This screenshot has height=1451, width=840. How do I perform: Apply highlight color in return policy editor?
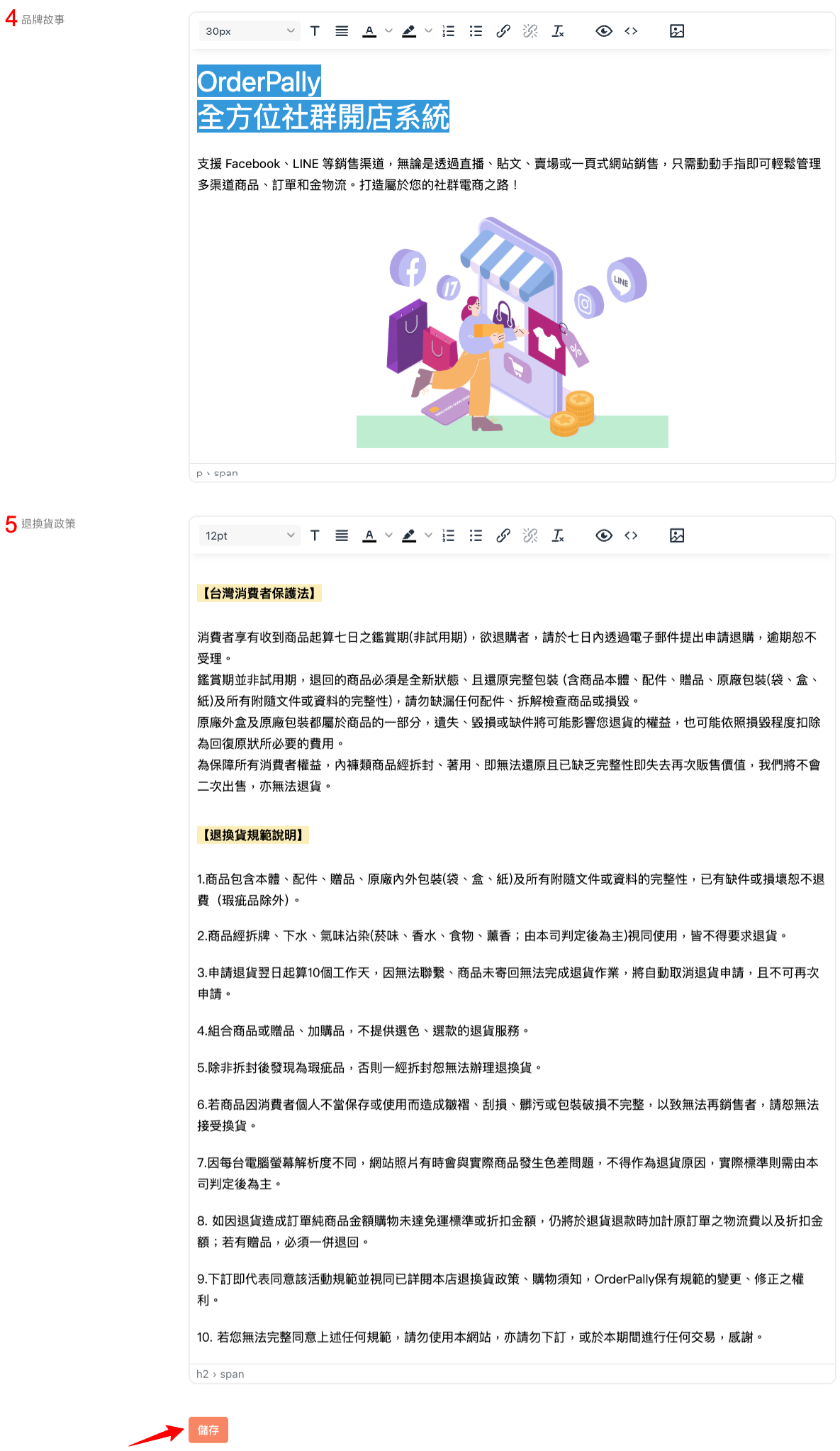click(x=409, y=536)
